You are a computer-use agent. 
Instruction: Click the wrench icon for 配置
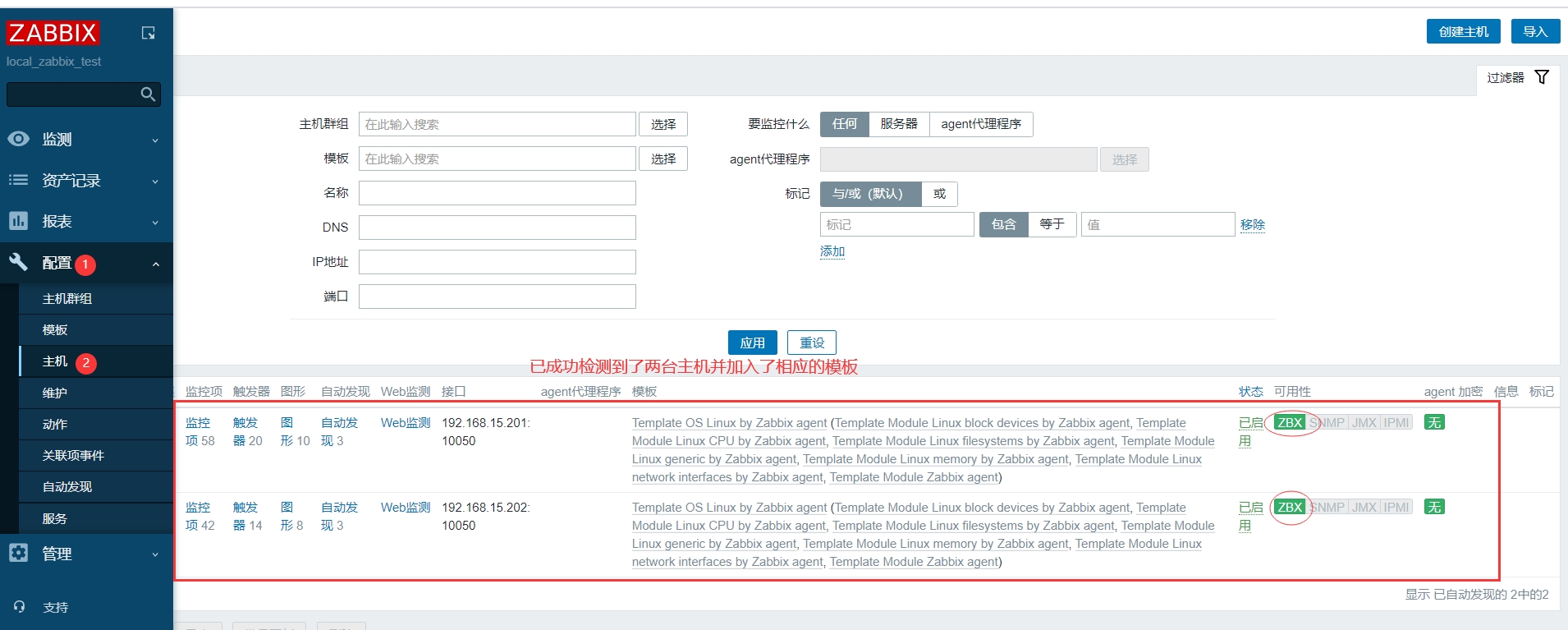coord(18,262)
